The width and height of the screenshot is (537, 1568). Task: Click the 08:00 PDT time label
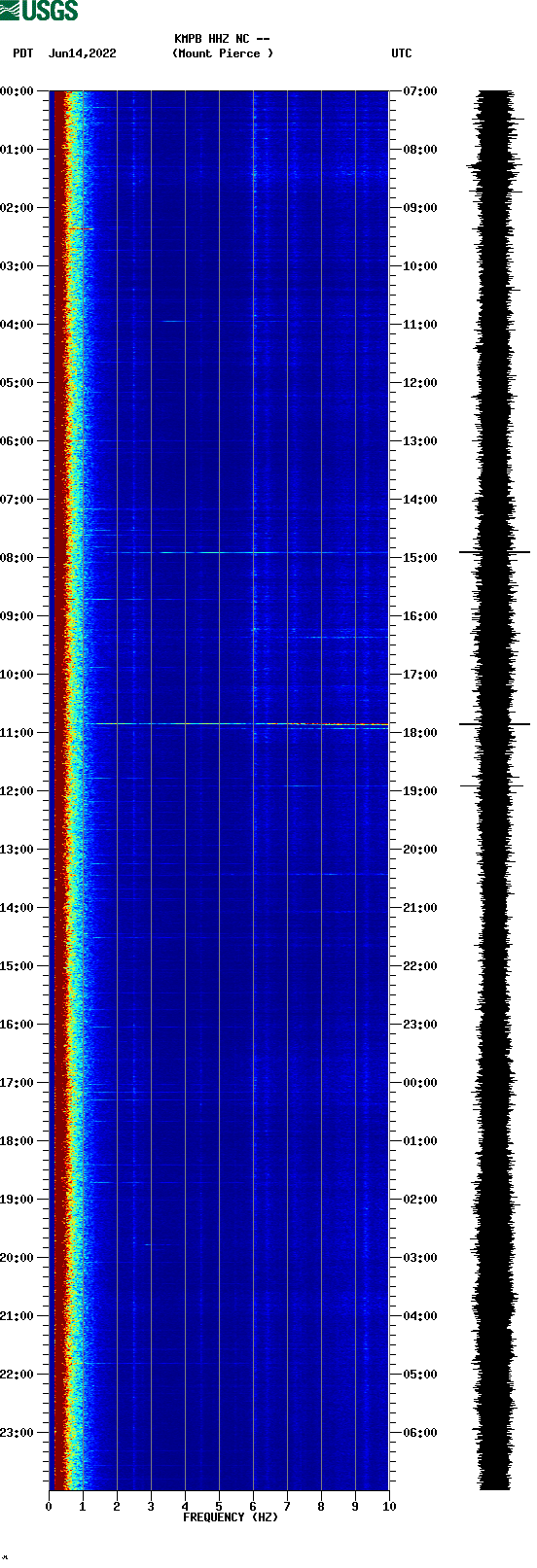tap(18, 558)
